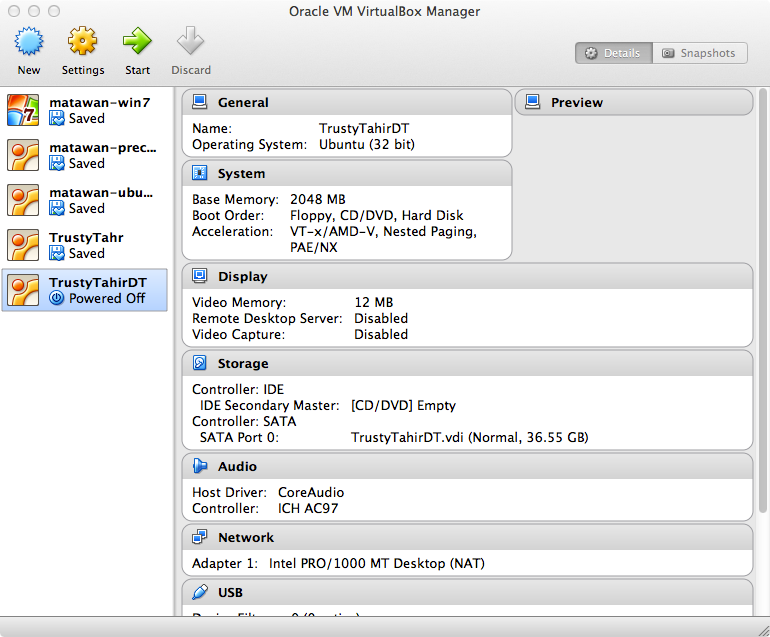This screenshot has height=637, width=770.
Task: Click the window resize grip corner
Action: pos(763,630)
